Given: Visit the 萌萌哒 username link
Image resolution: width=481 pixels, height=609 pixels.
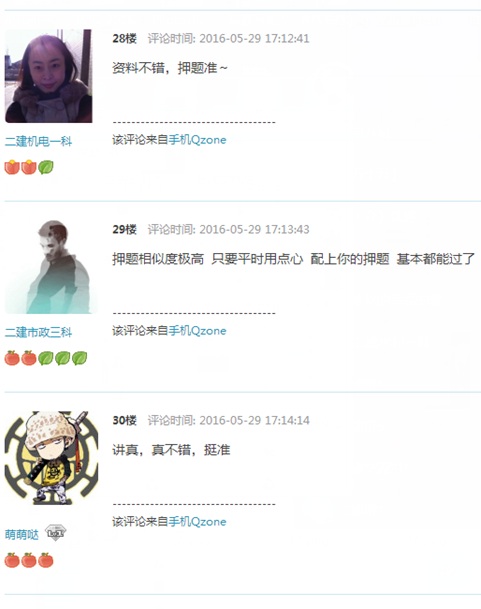Looking at the screenshot, I should (22, 534).
